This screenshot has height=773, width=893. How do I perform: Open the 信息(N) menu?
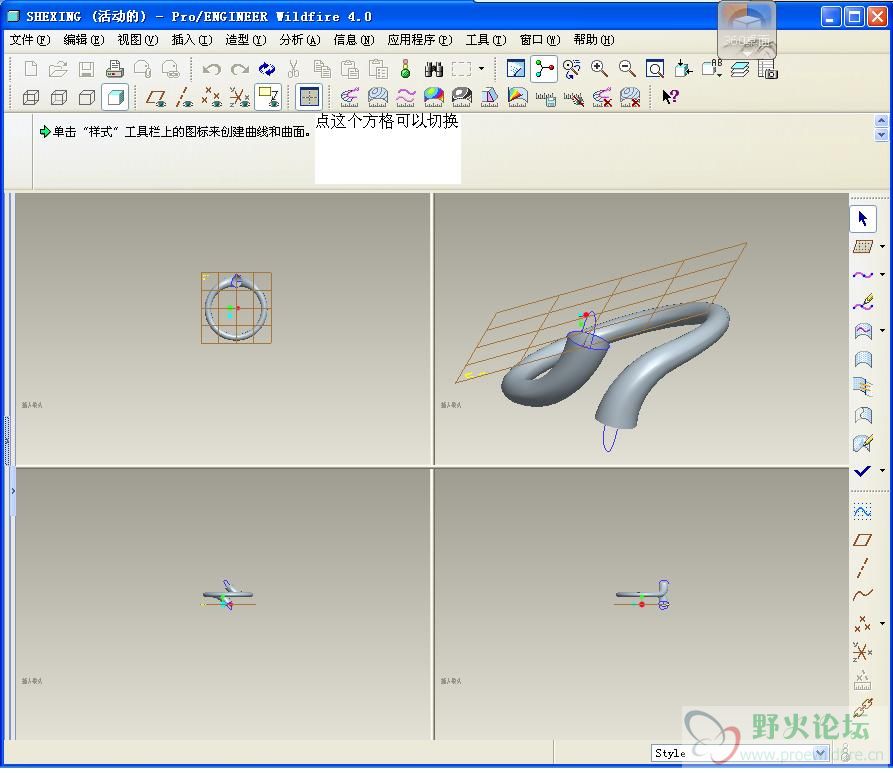pos(354,40)
